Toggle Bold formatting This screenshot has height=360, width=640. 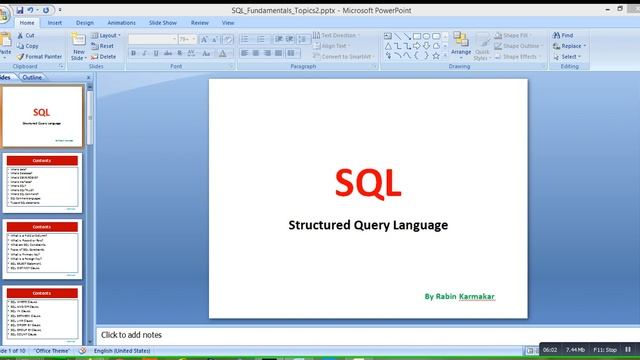[133, 53]
